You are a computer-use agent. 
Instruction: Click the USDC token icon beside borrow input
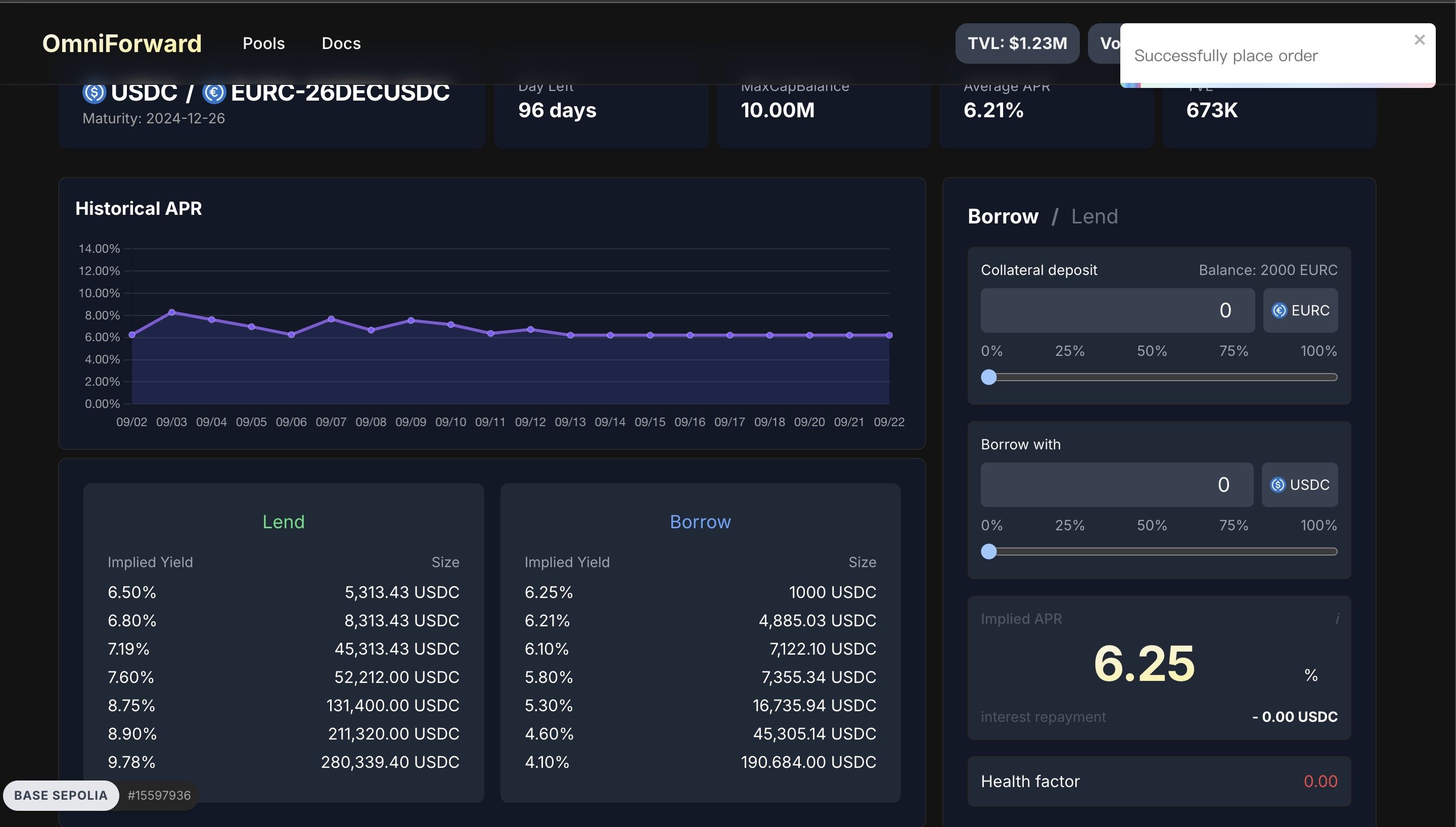pyautogui.click(x=1277, y=485)
